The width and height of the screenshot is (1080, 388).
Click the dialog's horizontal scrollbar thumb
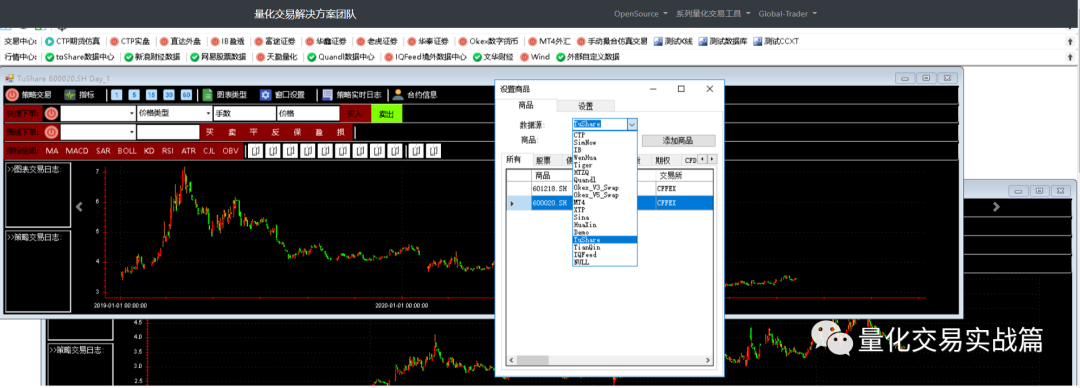pos(532,360)
